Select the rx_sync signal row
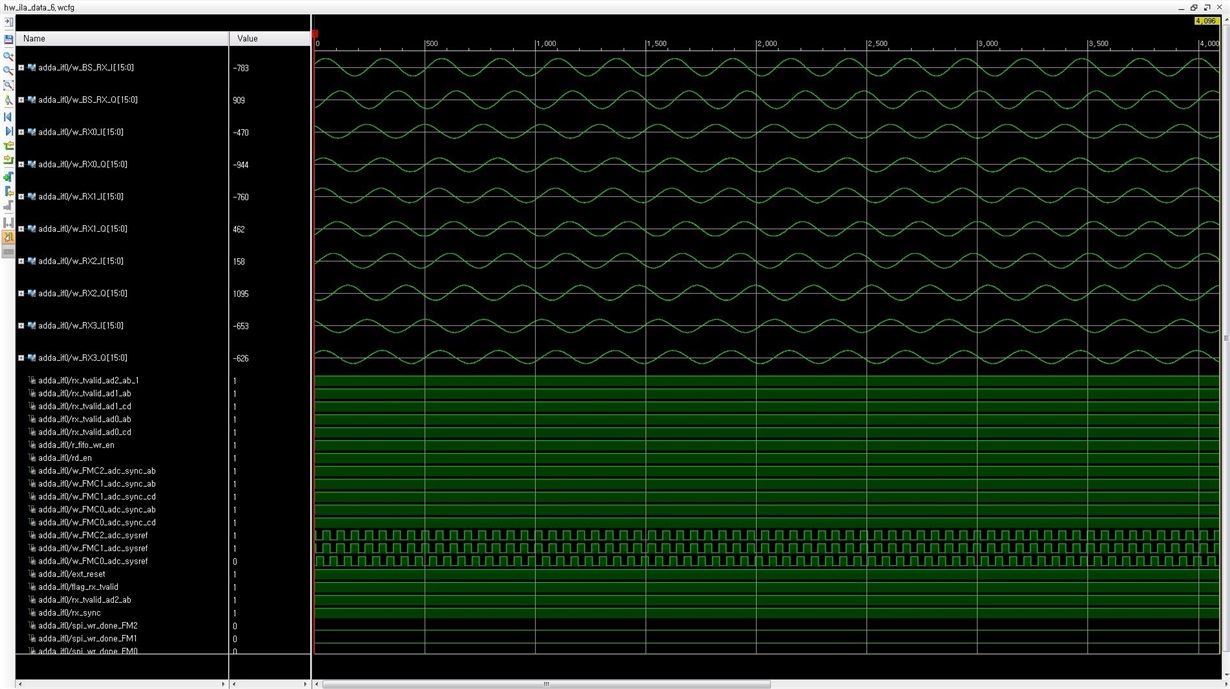This screenshot has width=1230, height=689. [x=69, y=613]
